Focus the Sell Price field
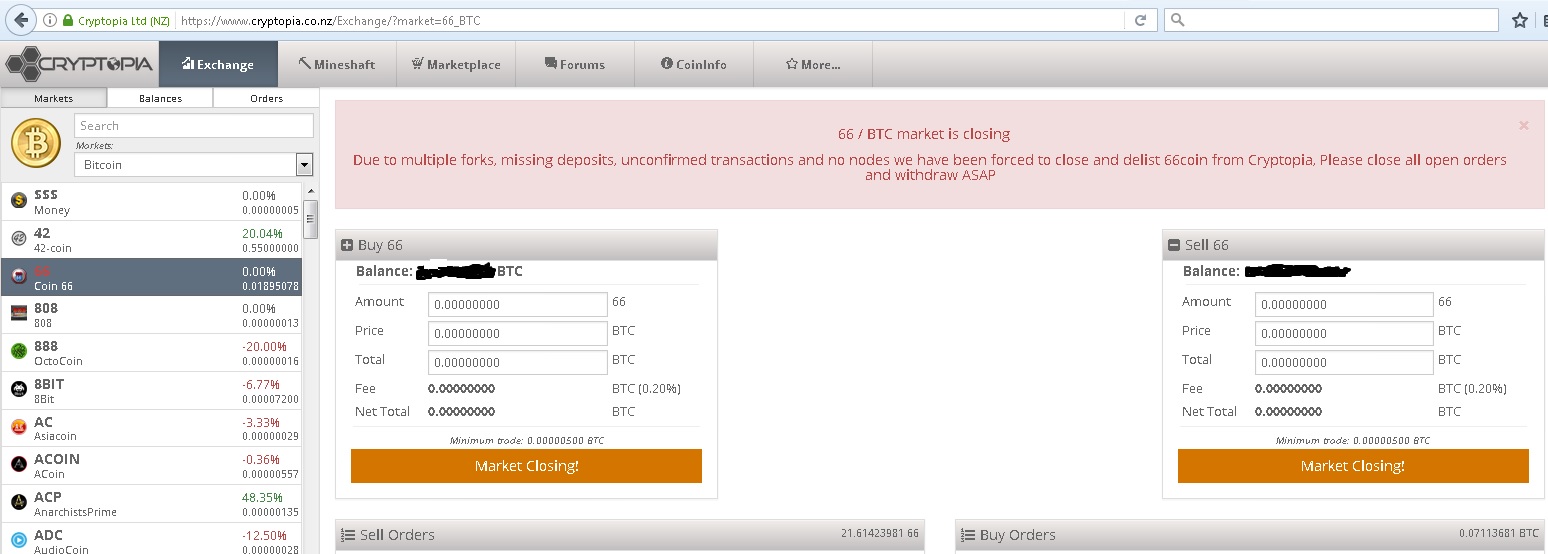Viewport: 1548px width, 554px height. tap(1344, 333)
